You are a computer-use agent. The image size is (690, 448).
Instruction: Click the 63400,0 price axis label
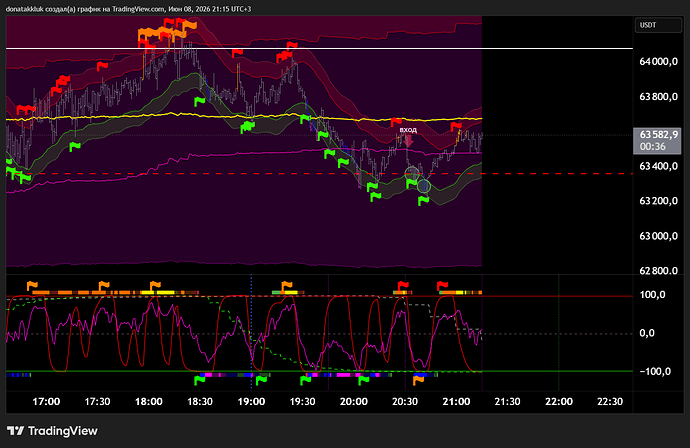coord(658,166)
